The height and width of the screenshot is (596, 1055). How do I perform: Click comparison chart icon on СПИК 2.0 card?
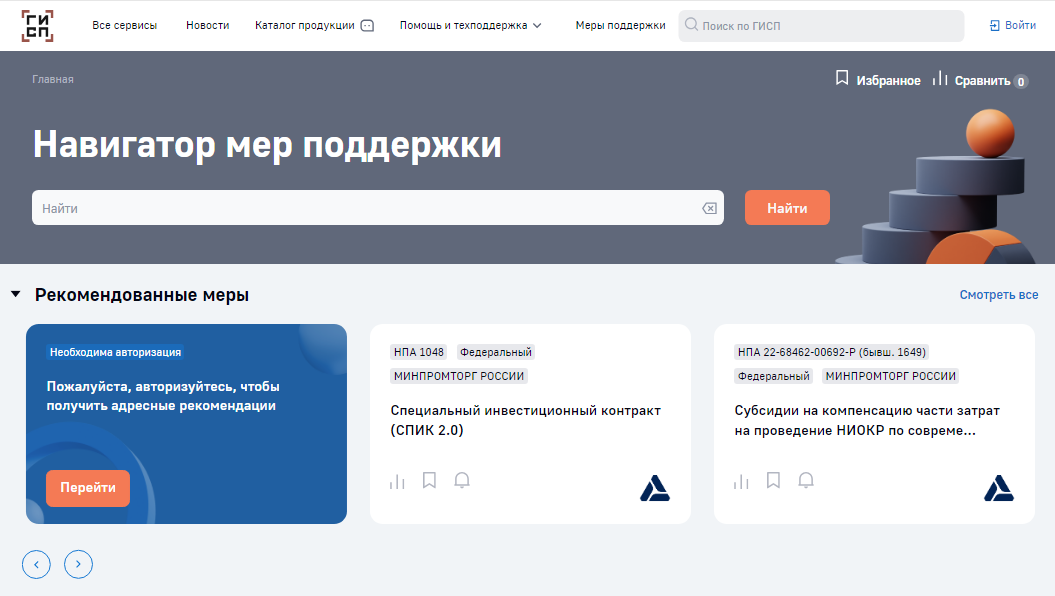tap(396, 480)
